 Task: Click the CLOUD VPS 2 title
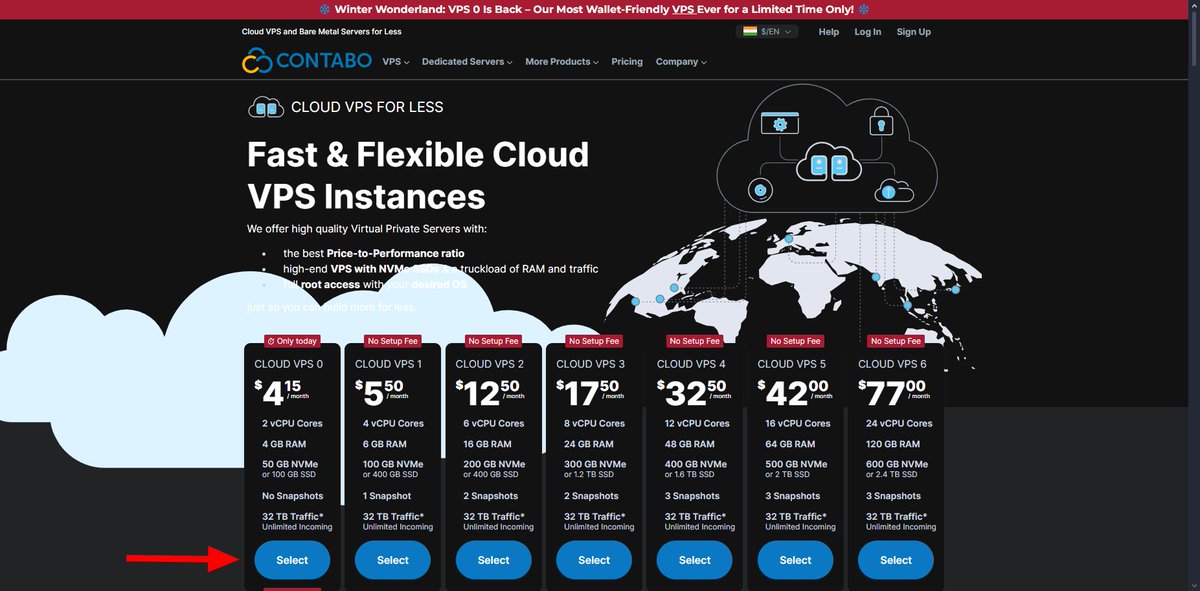click(490, 364)
